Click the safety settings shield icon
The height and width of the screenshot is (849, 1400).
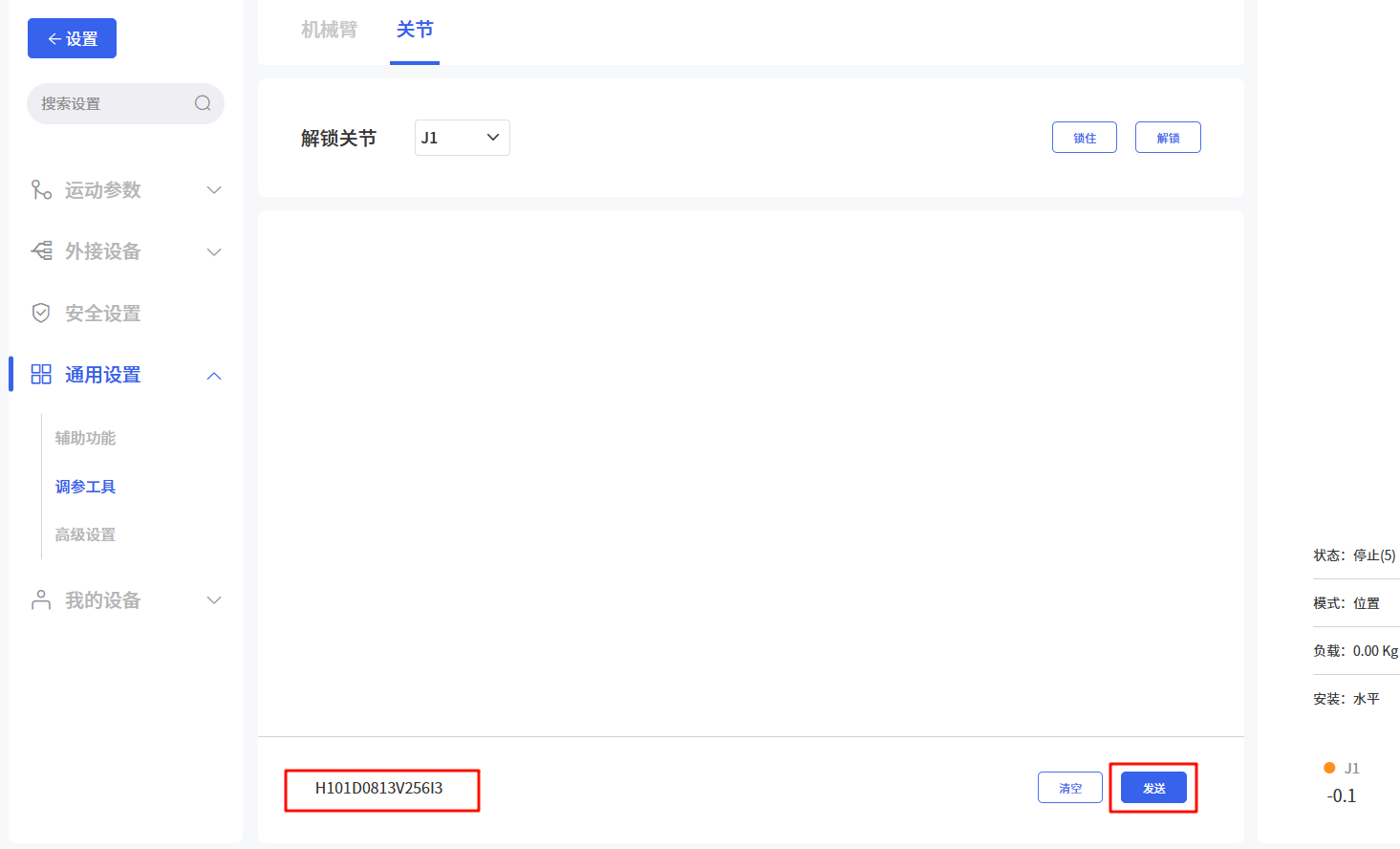pos(41,314)
